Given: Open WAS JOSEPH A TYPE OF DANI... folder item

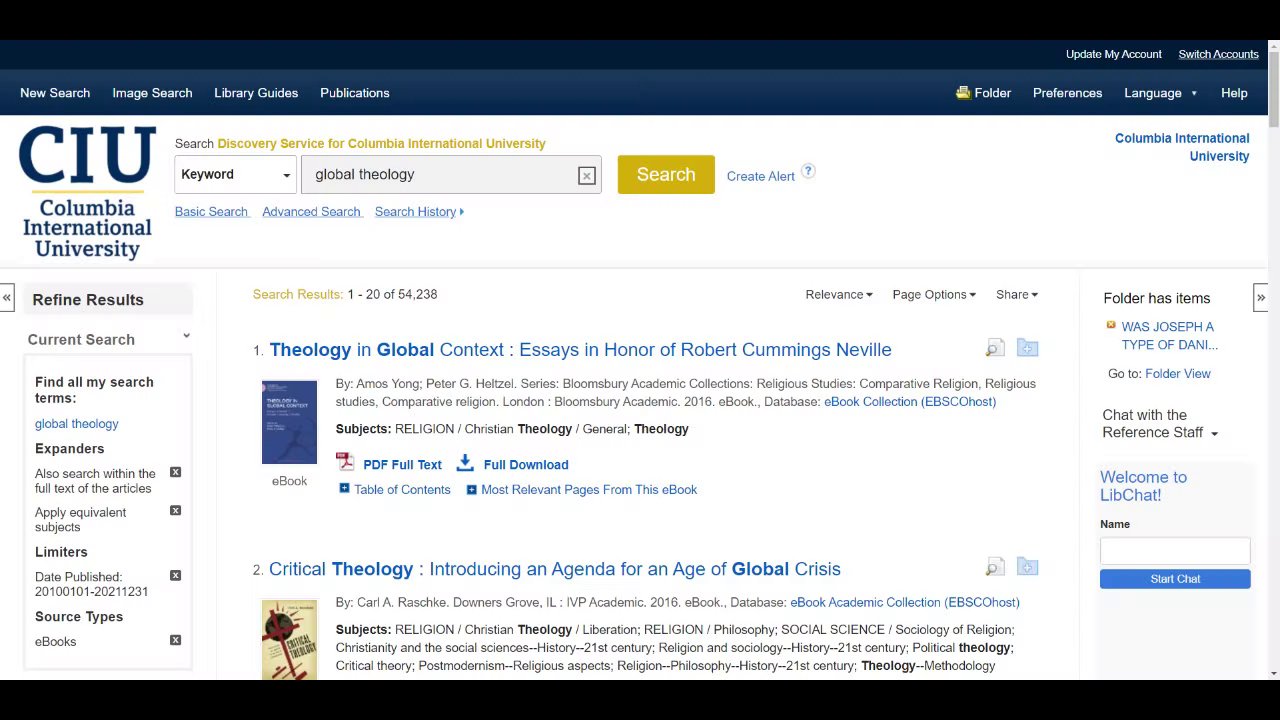Looking at the screenshot, I should pos(1169,336).
